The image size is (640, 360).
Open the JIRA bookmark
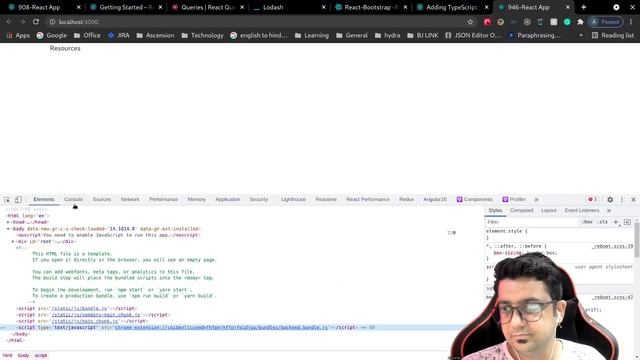point(119,36)
